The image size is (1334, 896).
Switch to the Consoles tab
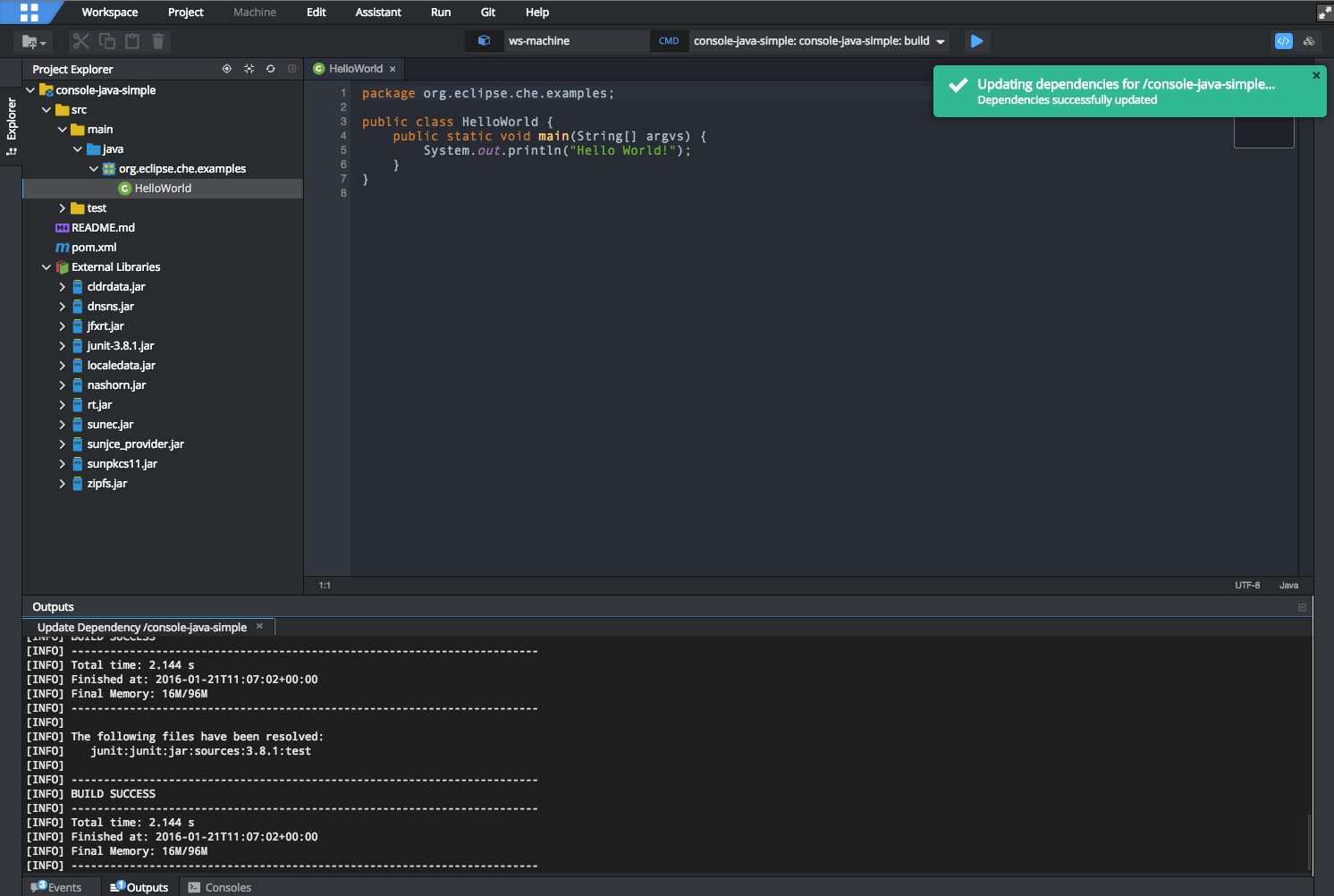click(219, 887)
